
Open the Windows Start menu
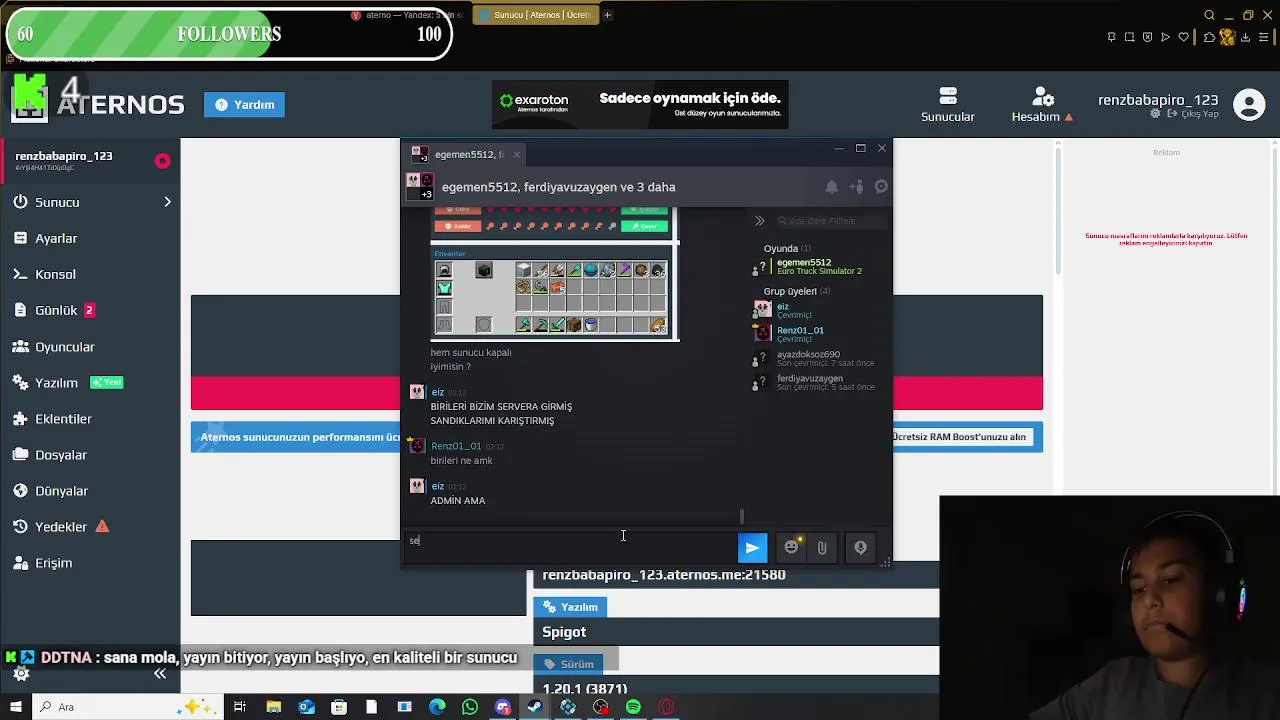click(x=14, y=707)
